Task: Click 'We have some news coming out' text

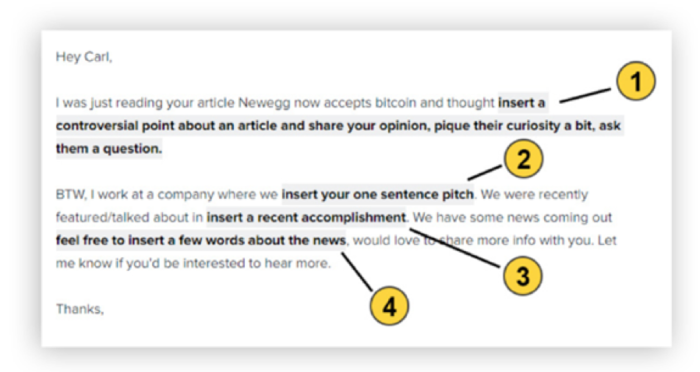Action: point(512,217)
